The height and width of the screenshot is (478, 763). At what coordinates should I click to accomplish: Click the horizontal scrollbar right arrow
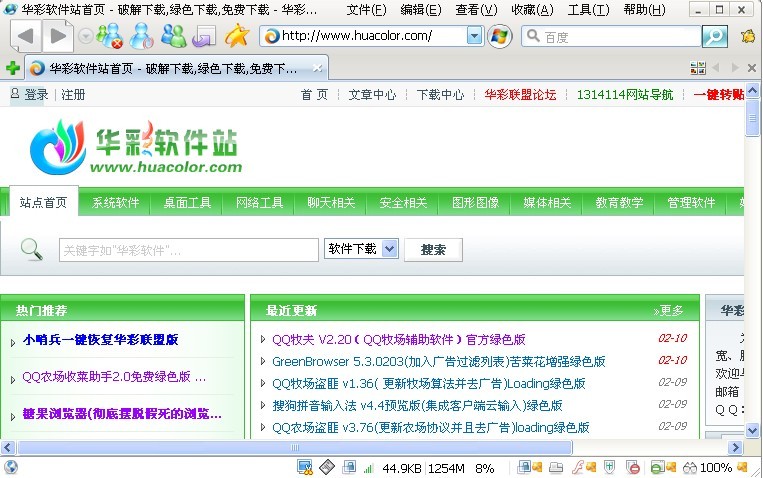pyautogui.click(x=735, y=447)
